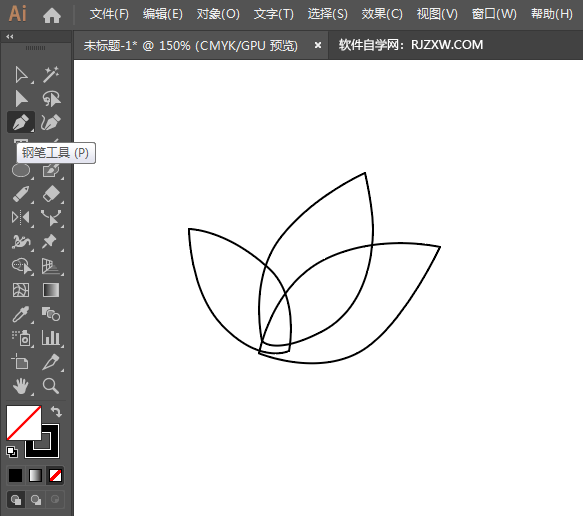Select the Mesh tool
The image size is (583, 516).
pyautogui.click(x=21, y=290)
